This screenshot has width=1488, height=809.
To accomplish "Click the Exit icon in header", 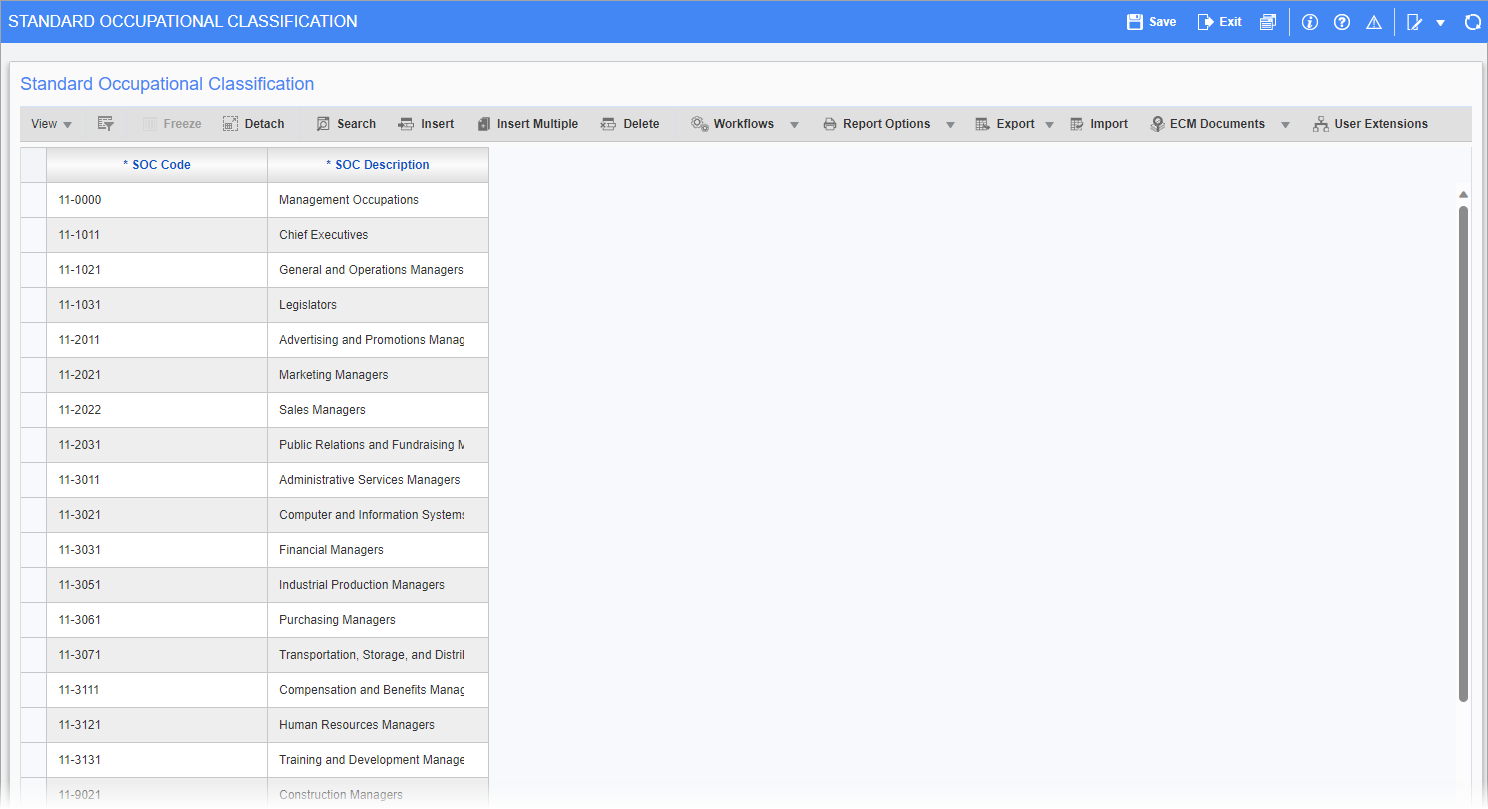I will pos(1205,22).
